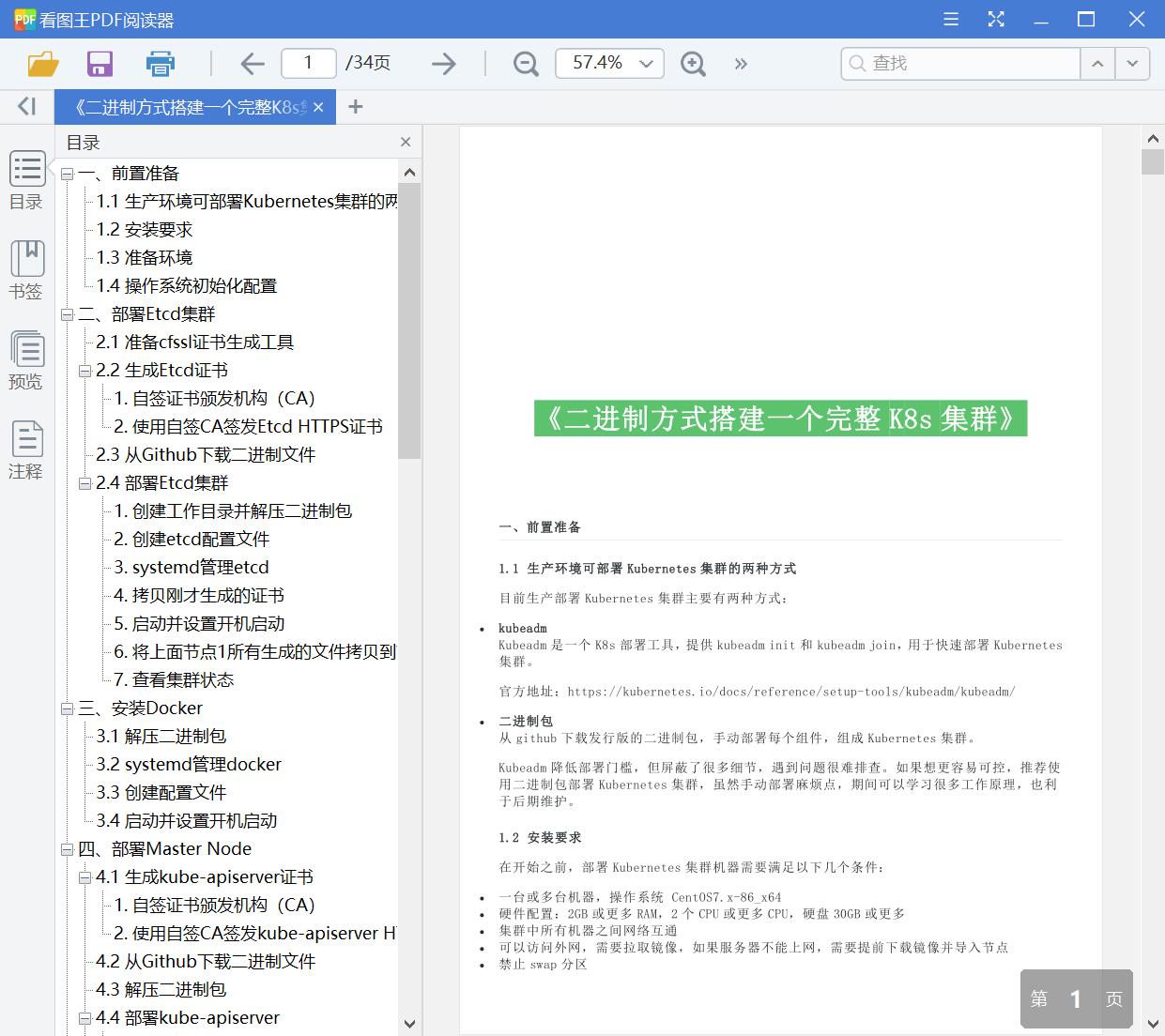Find next search result
This screenshot has height=1036, width=1165.
(1133, 64)
